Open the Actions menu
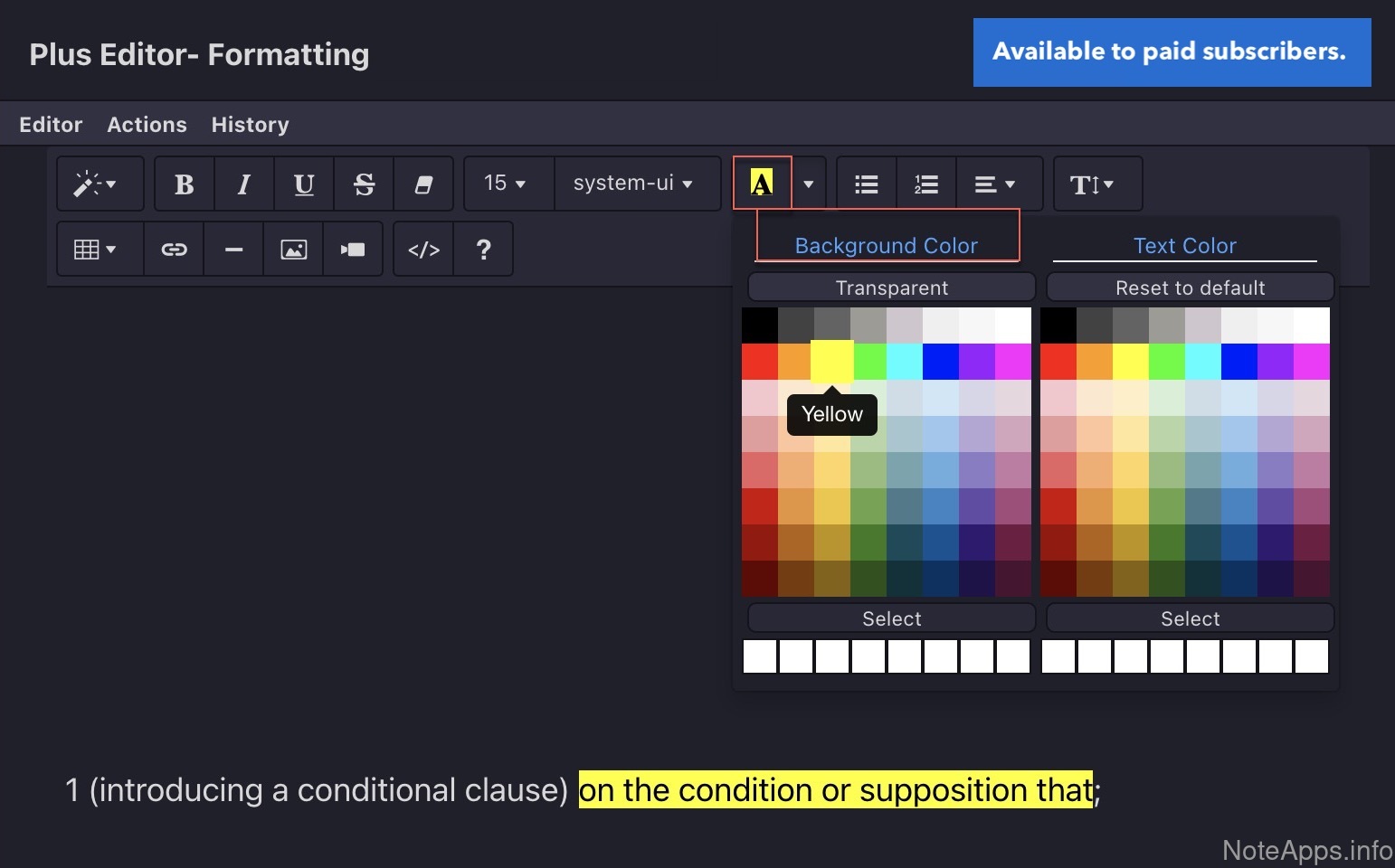The height and width of the screenshot is (868, 1395). coord(147,125)
